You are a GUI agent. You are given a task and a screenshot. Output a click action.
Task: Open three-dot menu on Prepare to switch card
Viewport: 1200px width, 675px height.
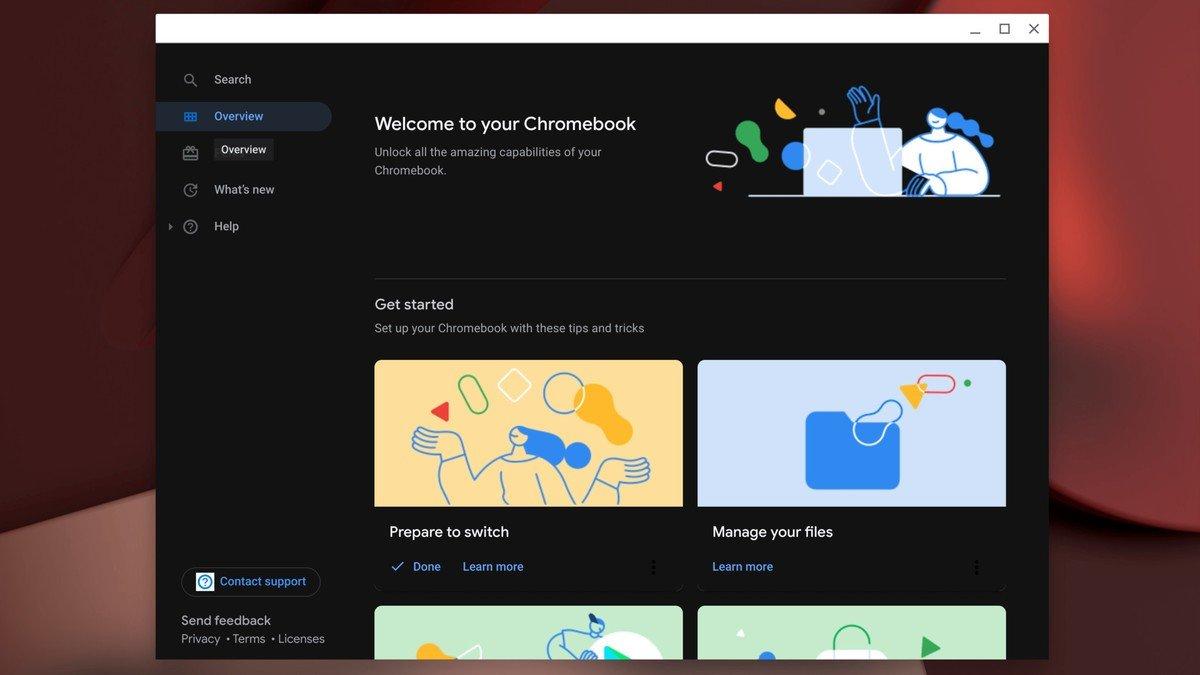pos(653,566)
